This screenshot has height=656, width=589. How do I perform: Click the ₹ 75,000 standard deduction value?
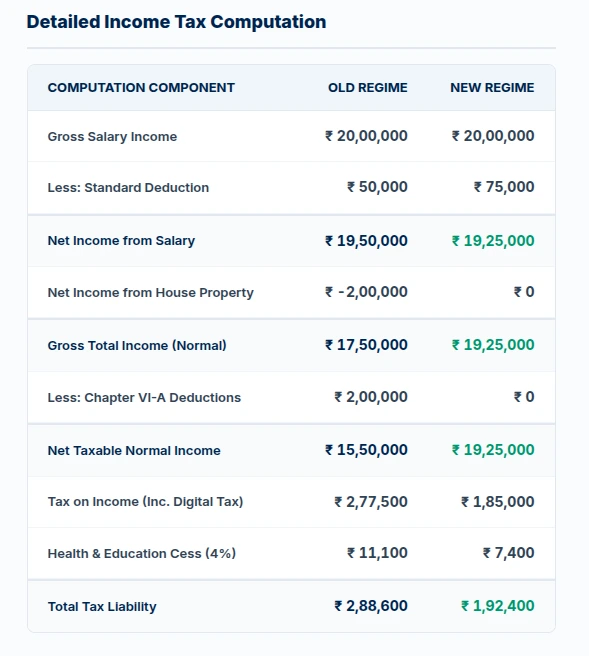pos(504,187)
